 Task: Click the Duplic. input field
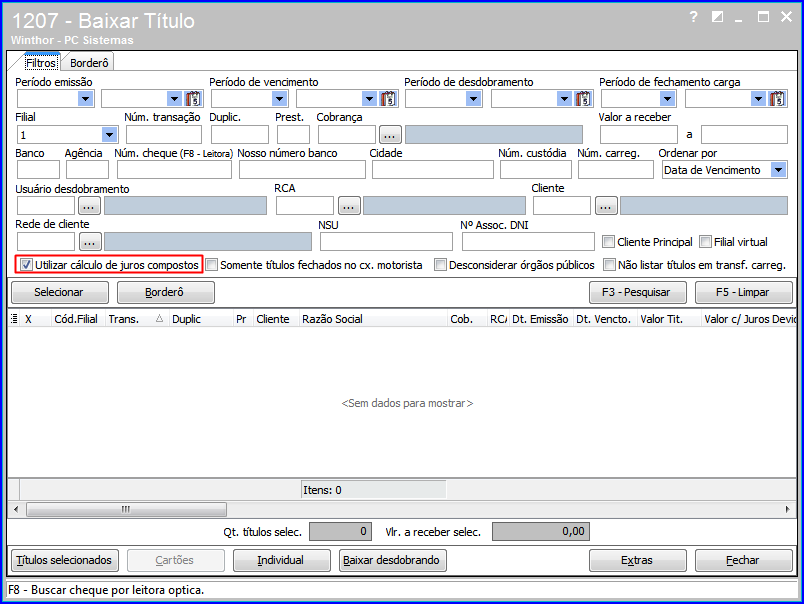point(239,135)
